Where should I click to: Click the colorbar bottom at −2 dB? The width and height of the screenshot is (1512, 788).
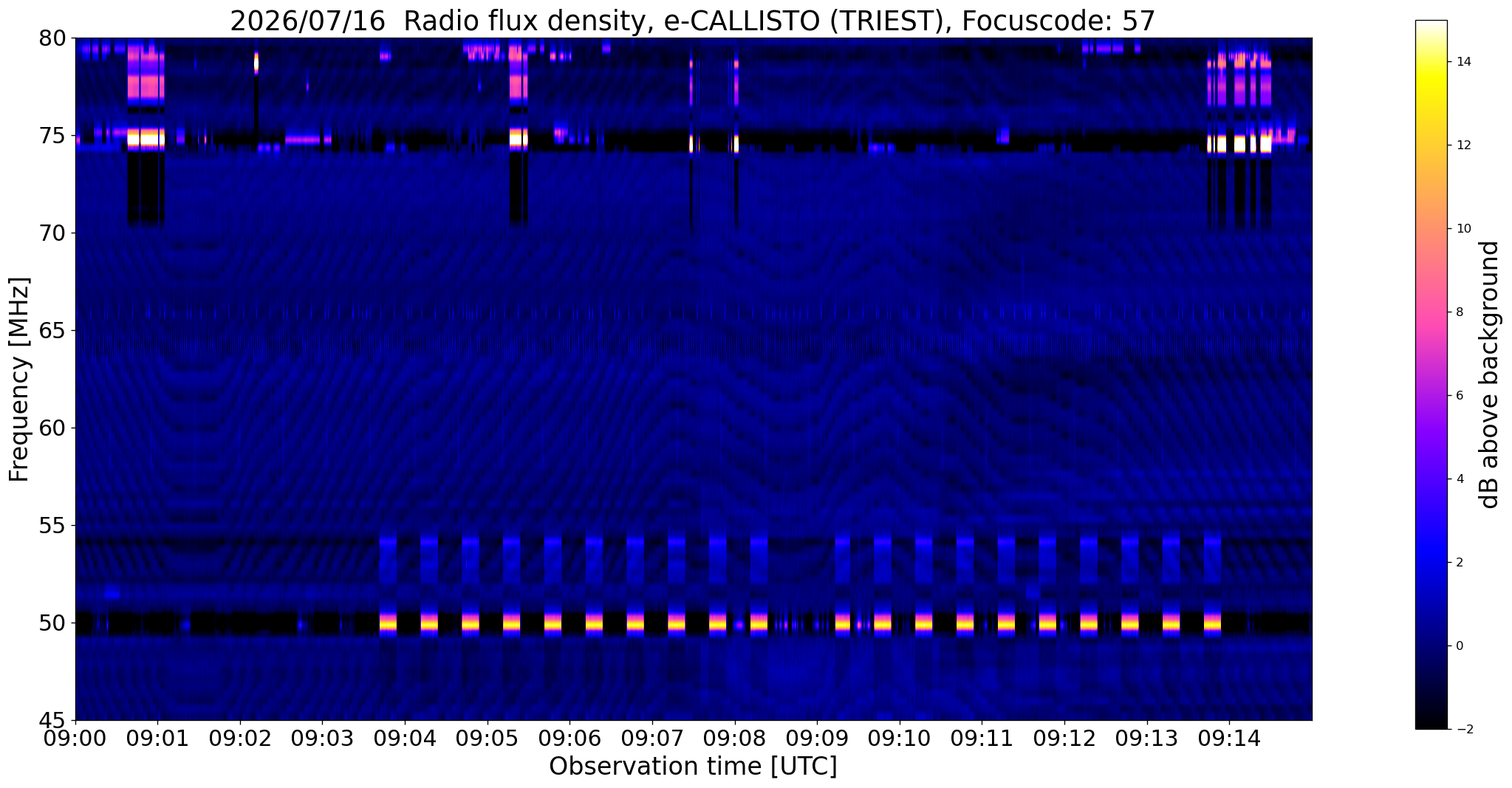click(1431, 727)
